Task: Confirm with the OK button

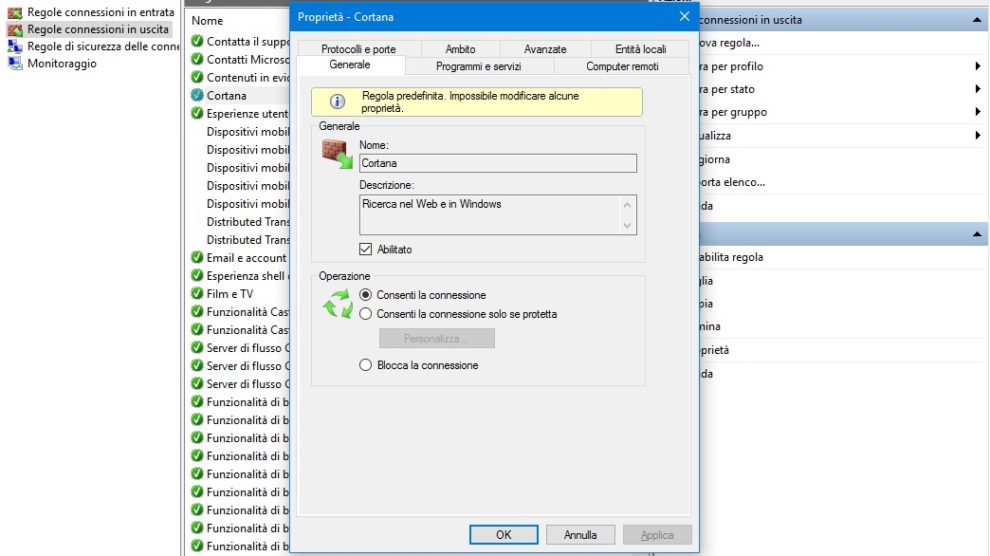Action: click(x=503, y=535)
